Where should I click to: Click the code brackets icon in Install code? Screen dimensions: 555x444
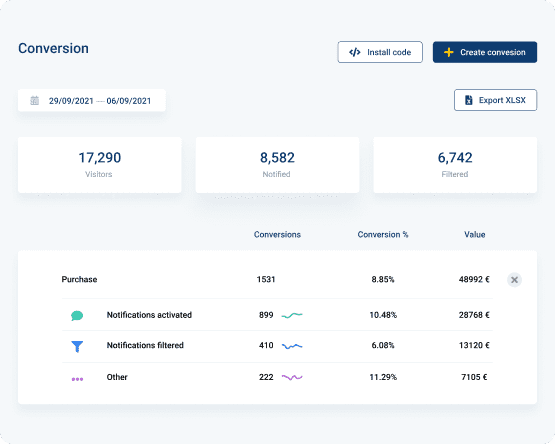coord(355,52)
